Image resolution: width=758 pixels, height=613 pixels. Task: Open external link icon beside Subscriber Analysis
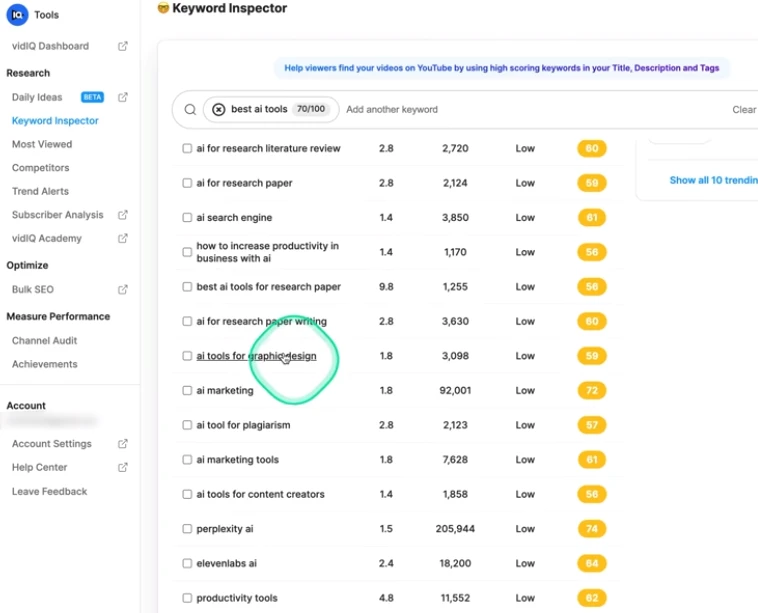click(123, 215)
